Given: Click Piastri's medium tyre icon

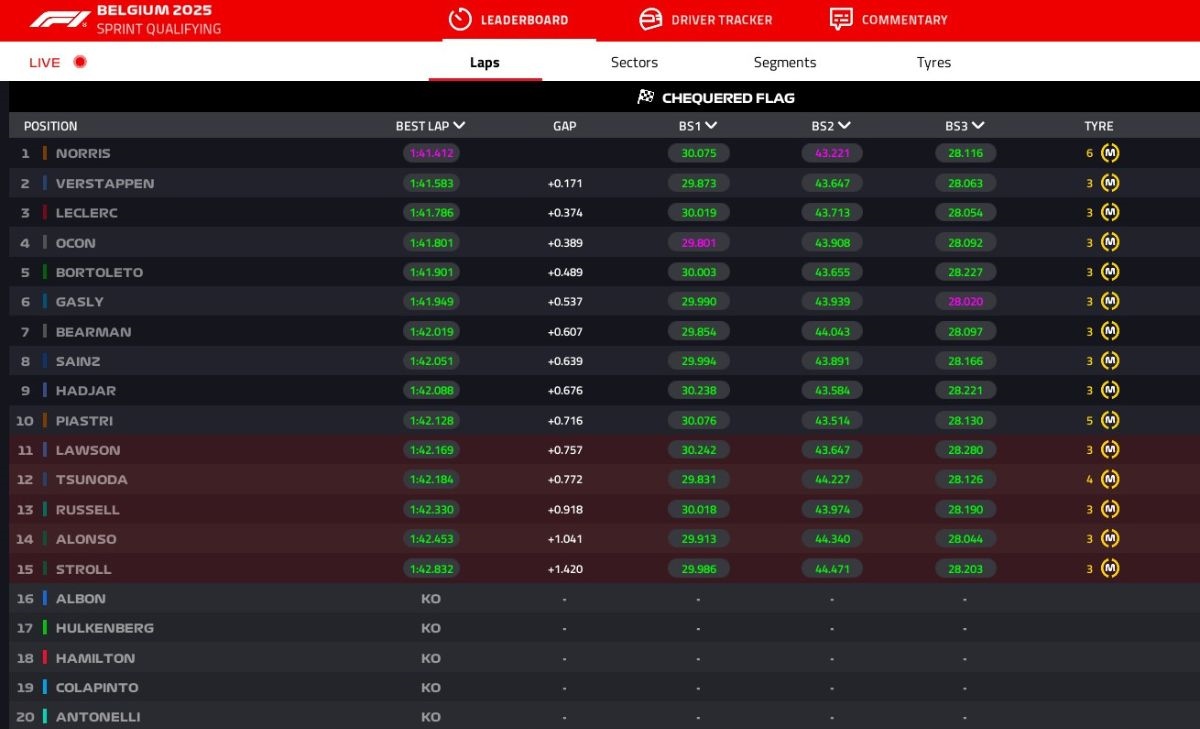Looking at the screenshot, I should coord(1110,421).
